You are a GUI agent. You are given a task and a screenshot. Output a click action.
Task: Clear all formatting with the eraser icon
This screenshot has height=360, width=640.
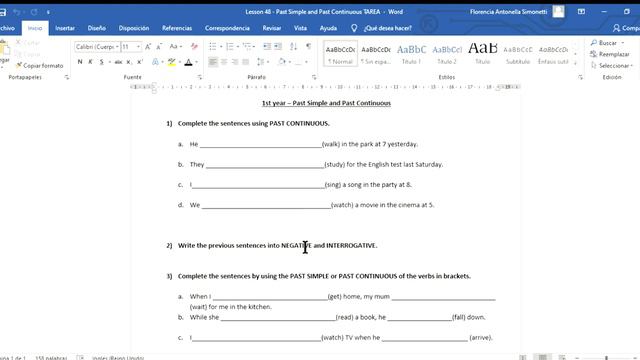[194, 47]
